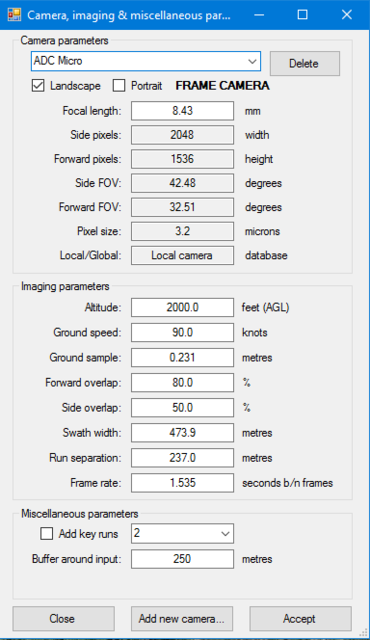Click the Focal length input field
Screen dimensions: 370x640
point(182,111)
